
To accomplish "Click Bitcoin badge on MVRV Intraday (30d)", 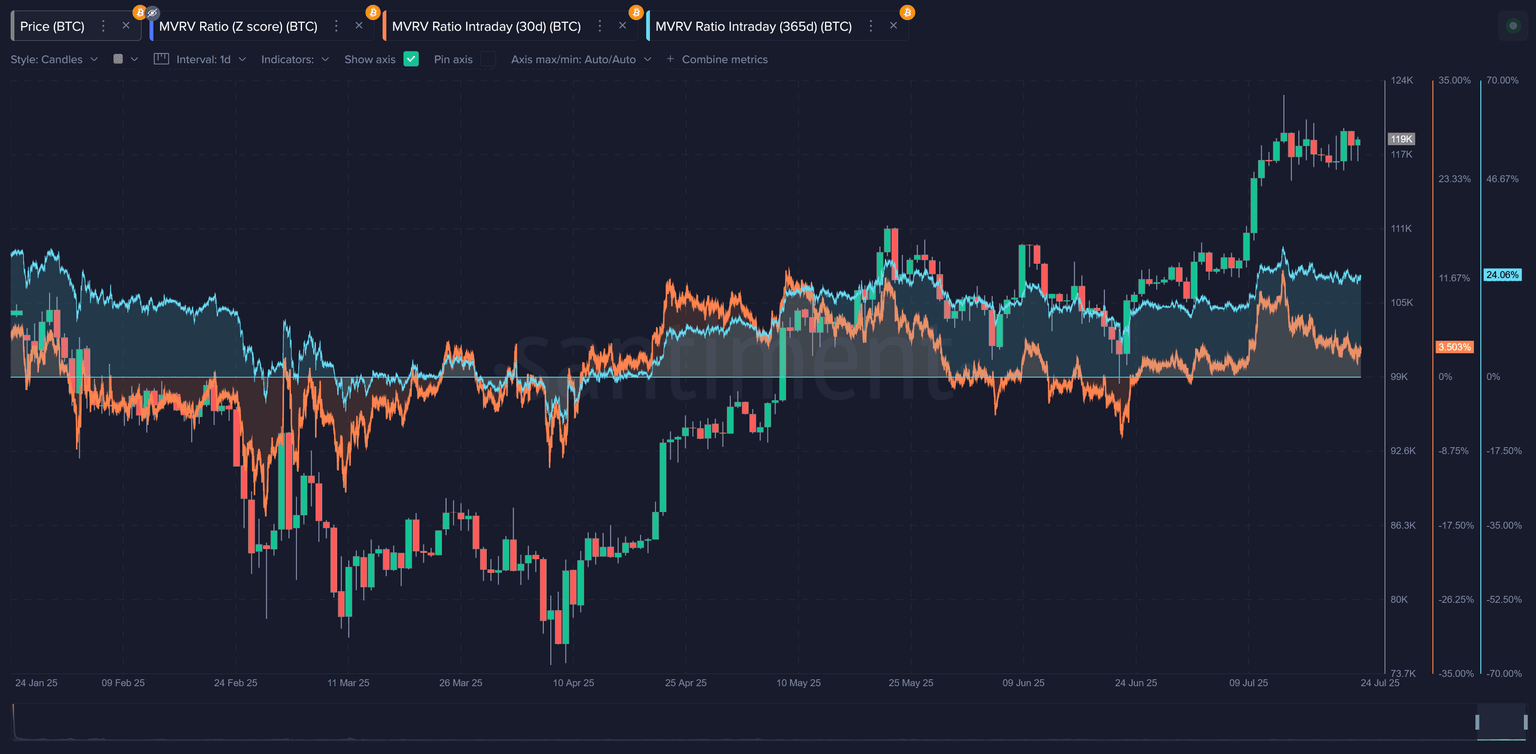I will click(x=636, y=13).
